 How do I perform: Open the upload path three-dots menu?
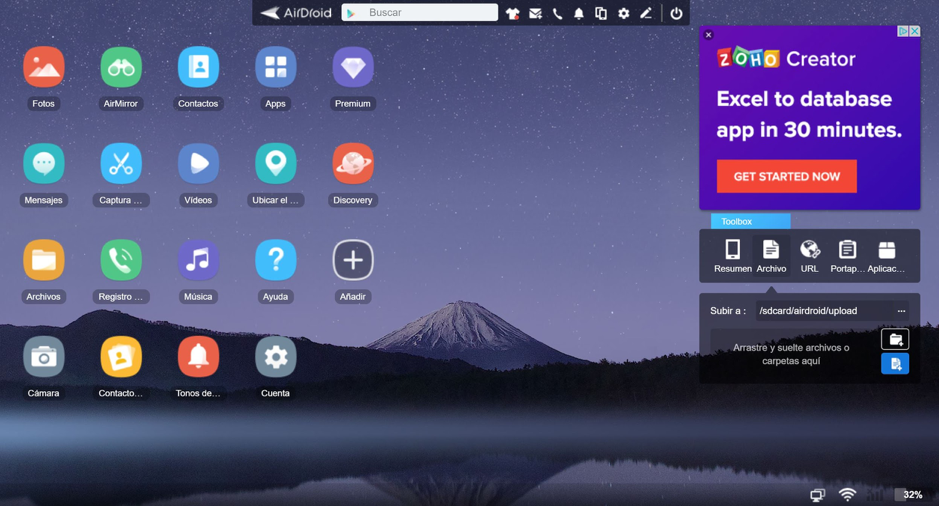(901, 311)
